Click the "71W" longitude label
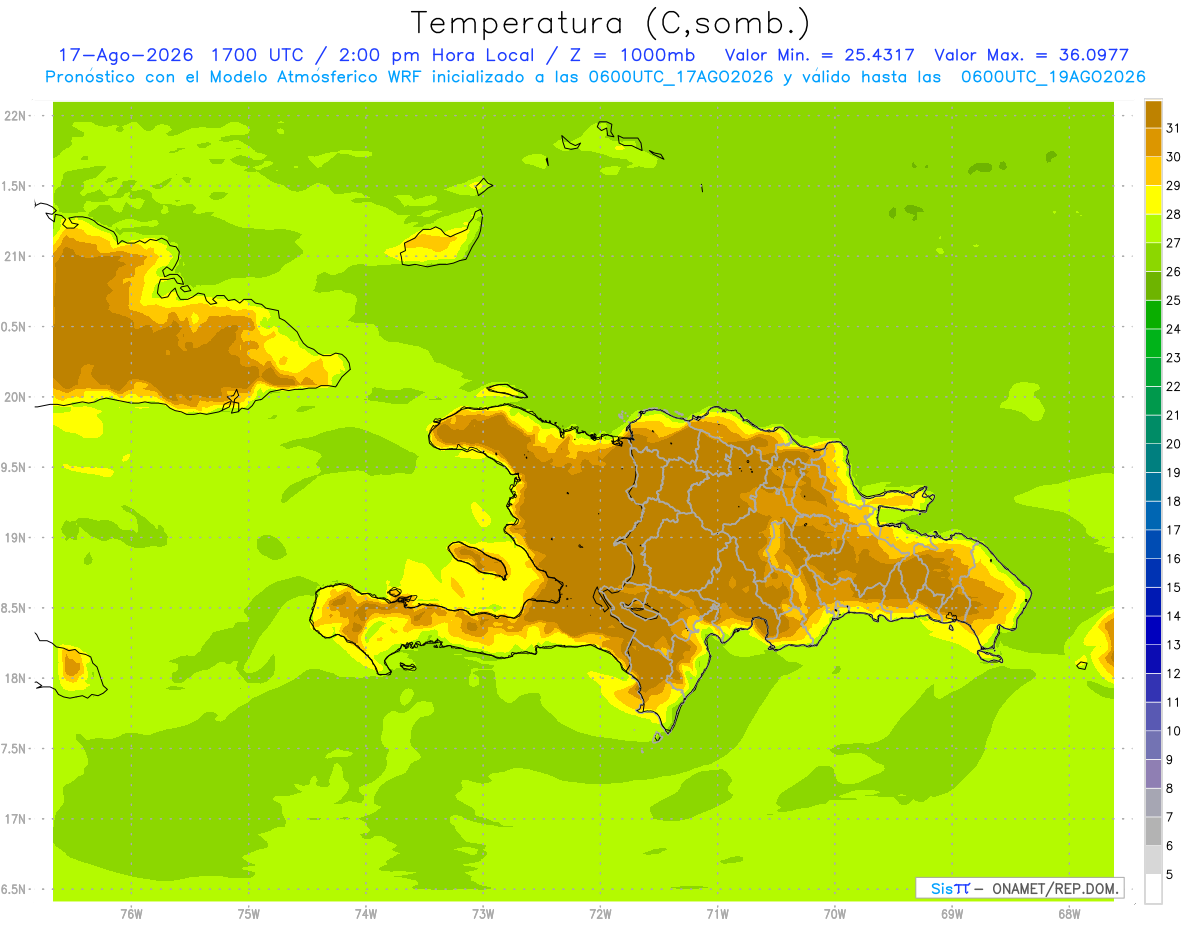Image resolution: width=1200 pixels, height=927 pixels. click(x=717, y=914)
